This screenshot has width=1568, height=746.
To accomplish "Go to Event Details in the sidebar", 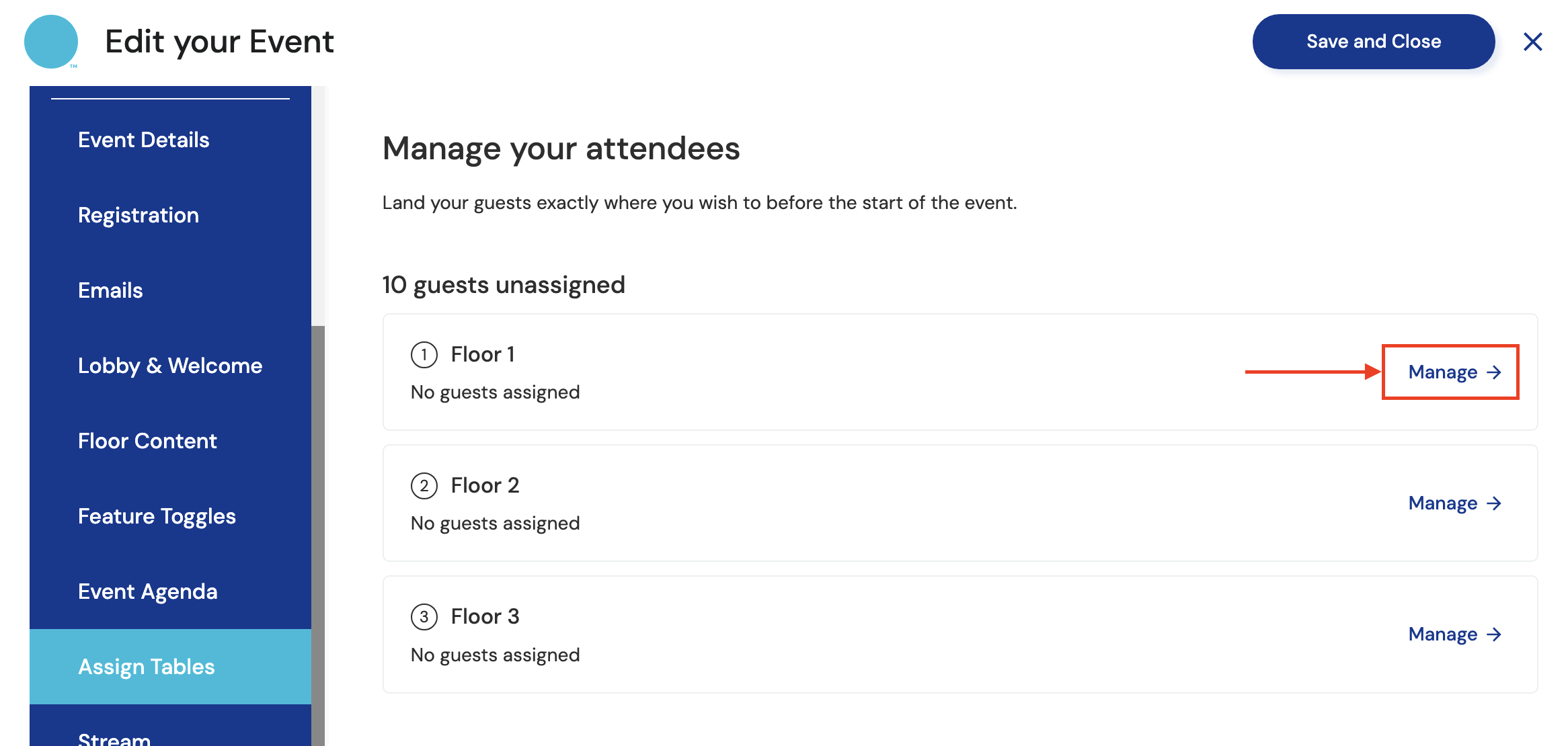I will [x=144, y=140].
